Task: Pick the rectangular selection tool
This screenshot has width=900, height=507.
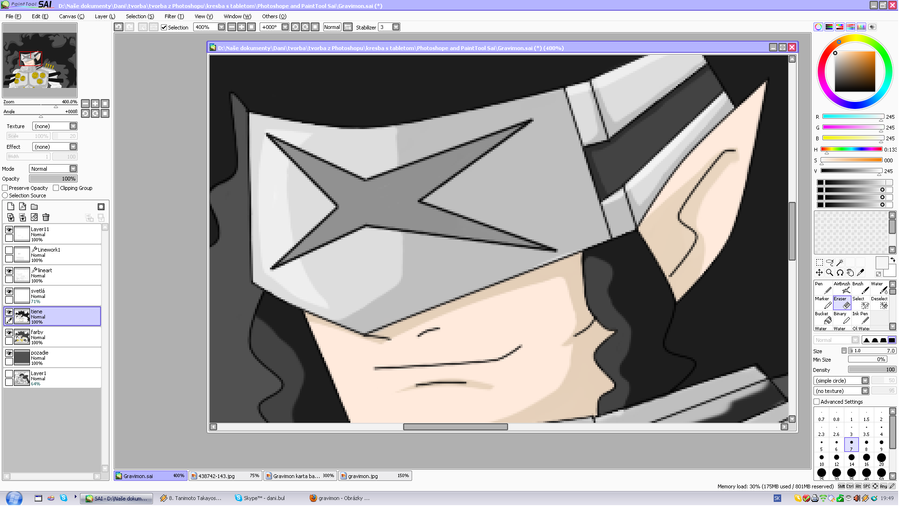Action: tap(819, 262)
